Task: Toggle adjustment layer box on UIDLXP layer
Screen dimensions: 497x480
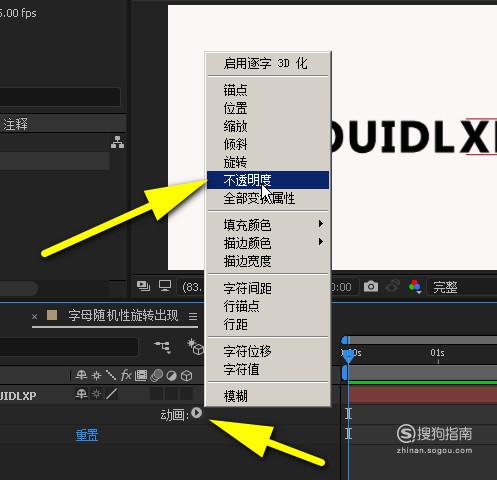Action: (171, 394)
